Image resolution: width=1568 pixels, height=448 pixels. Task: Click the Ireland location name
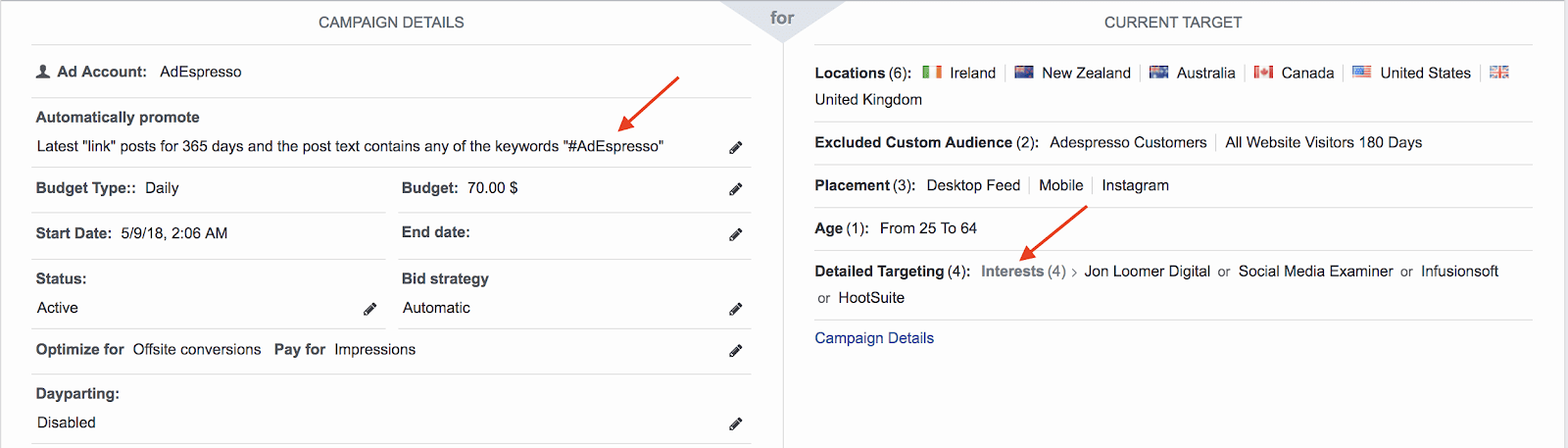tap(972, 74)
